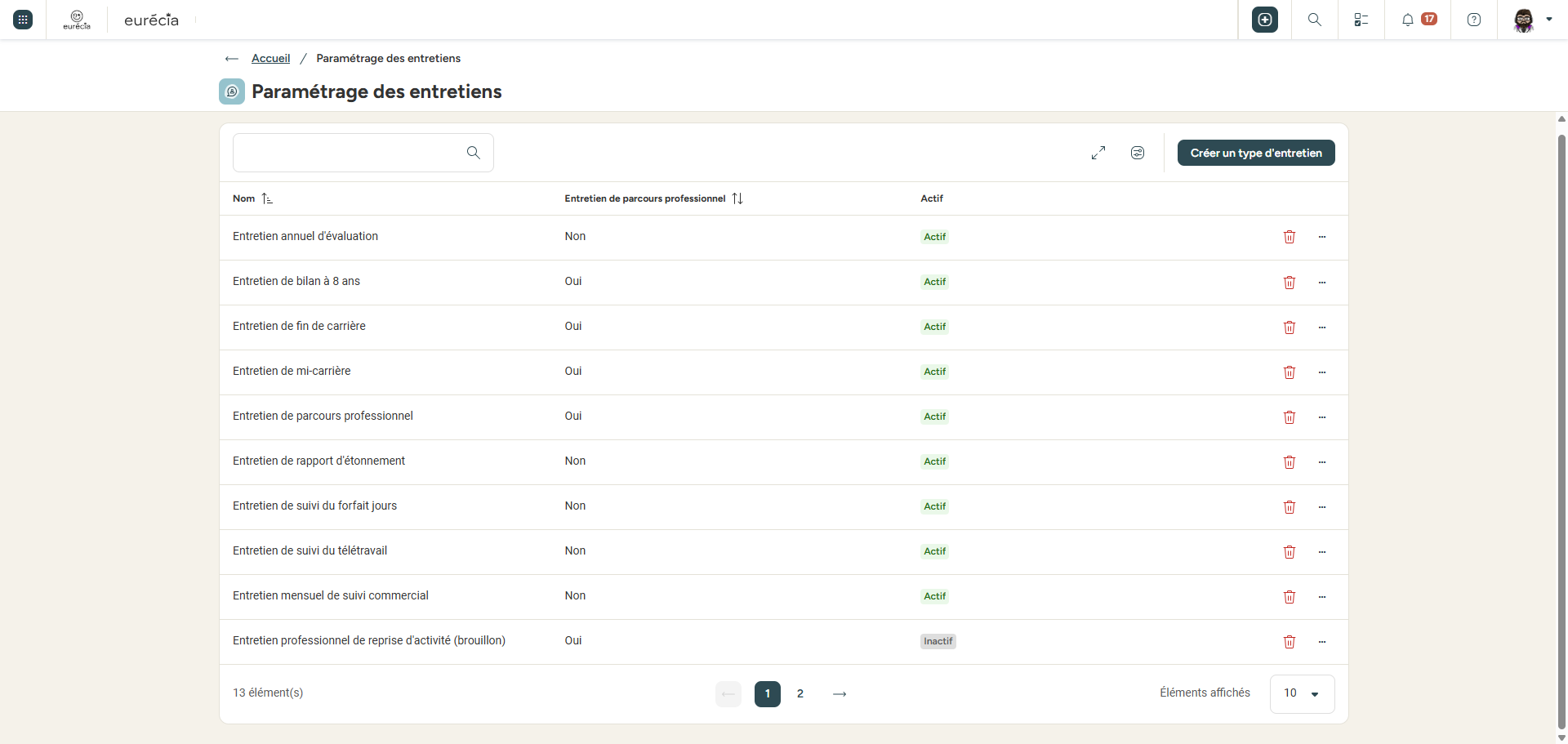
Task: Go to page 2 of results
Action: pyautogui.click(x=800, y=693)
